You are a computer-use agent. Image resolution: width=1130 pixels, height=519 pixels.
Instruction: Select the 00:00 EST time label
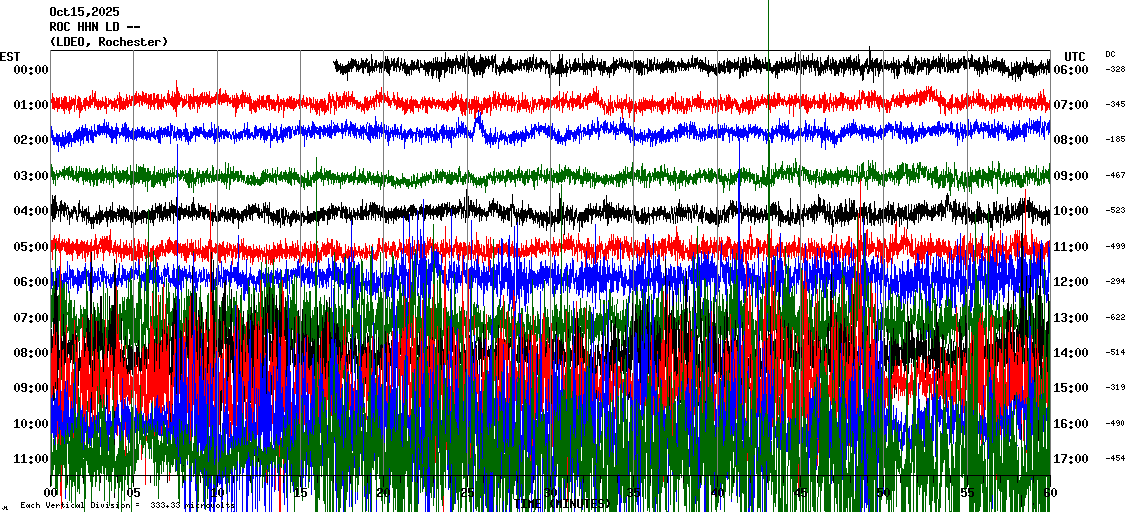tap(31, 70)
